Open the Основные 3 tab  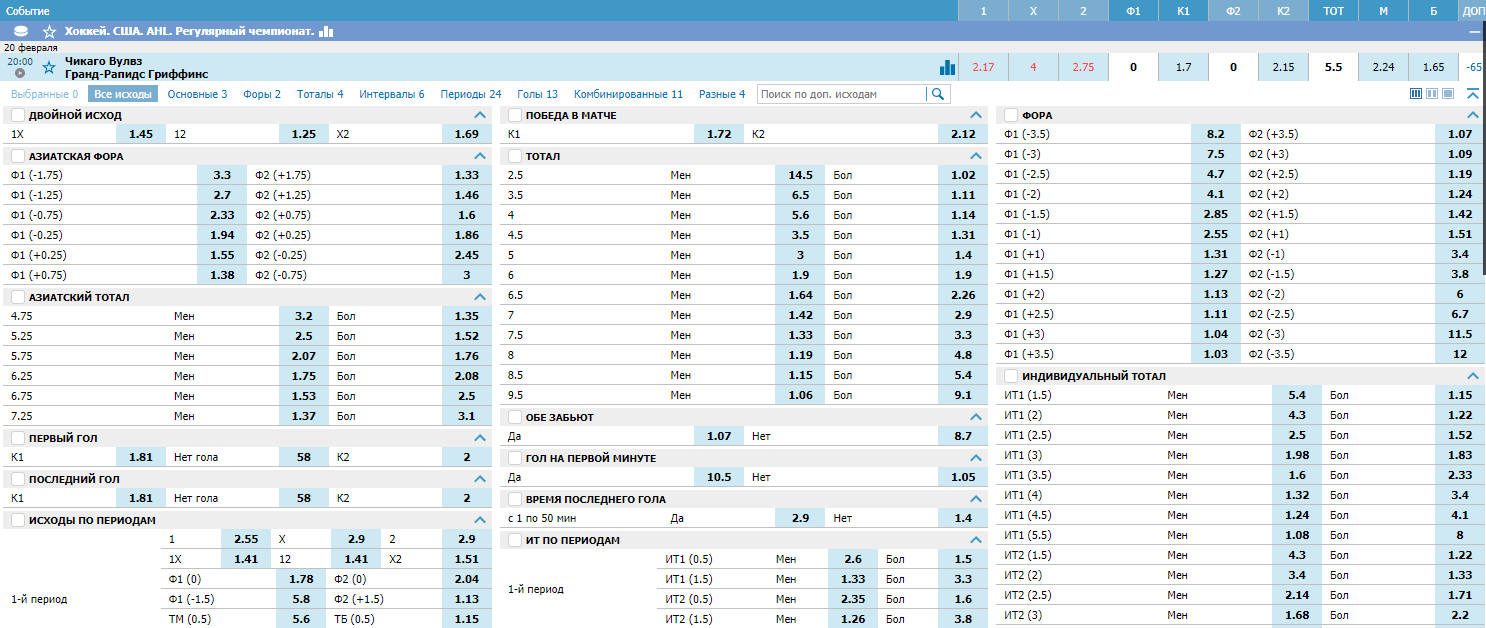(x=197, y=94)
